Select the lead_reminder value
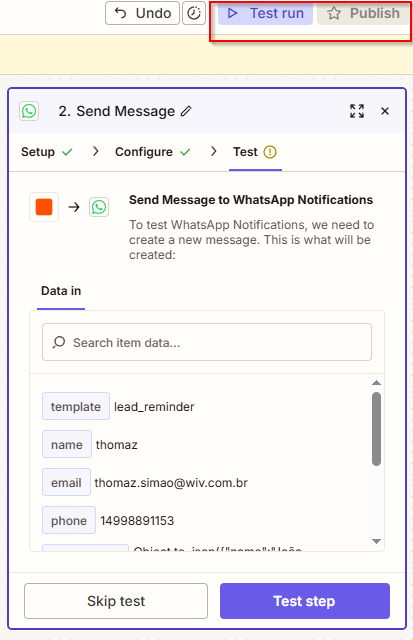Screen dimensions: 413x640 pos(154,407)
